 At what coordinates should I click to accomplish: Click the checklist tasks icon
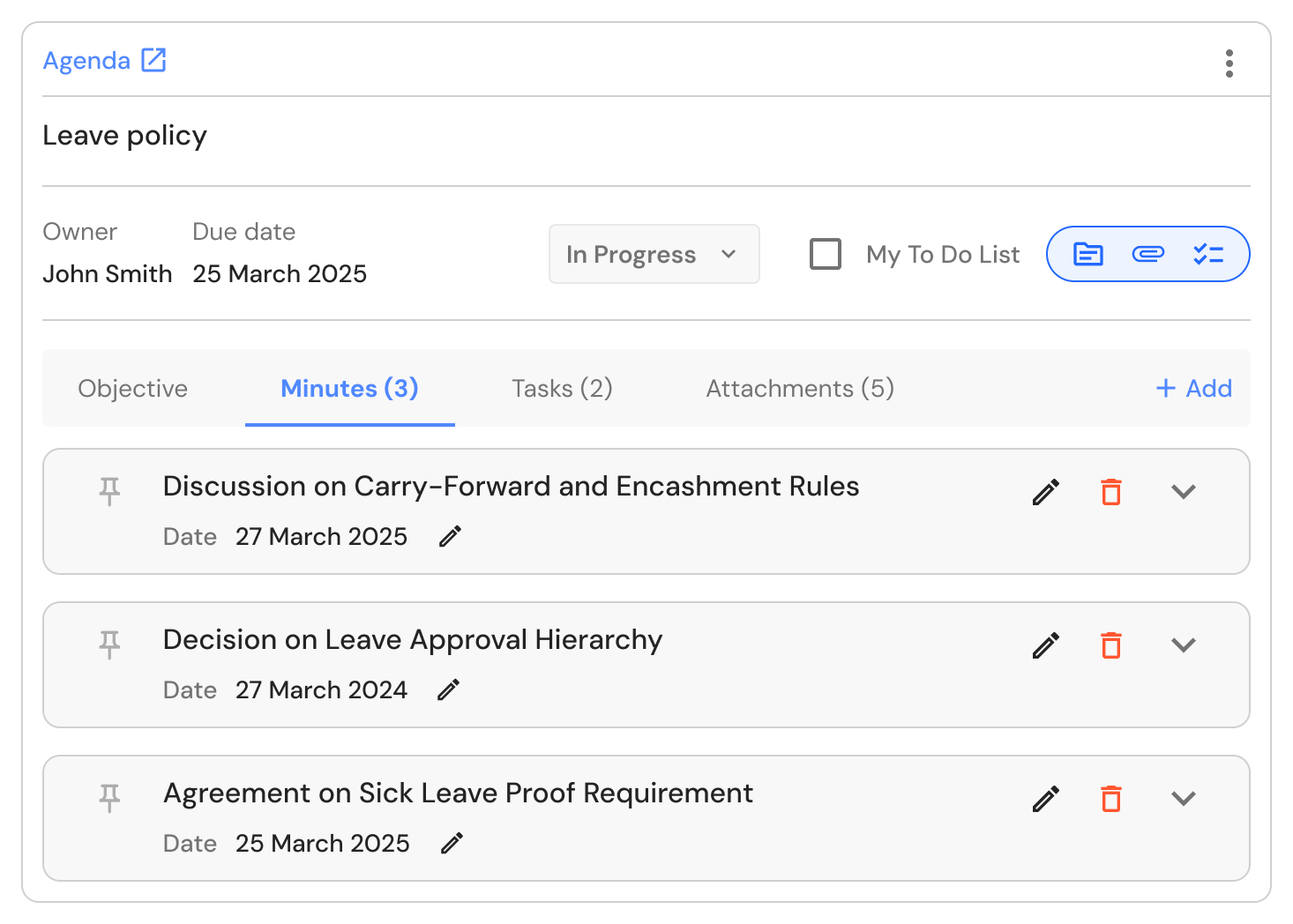coord(1207,254)
